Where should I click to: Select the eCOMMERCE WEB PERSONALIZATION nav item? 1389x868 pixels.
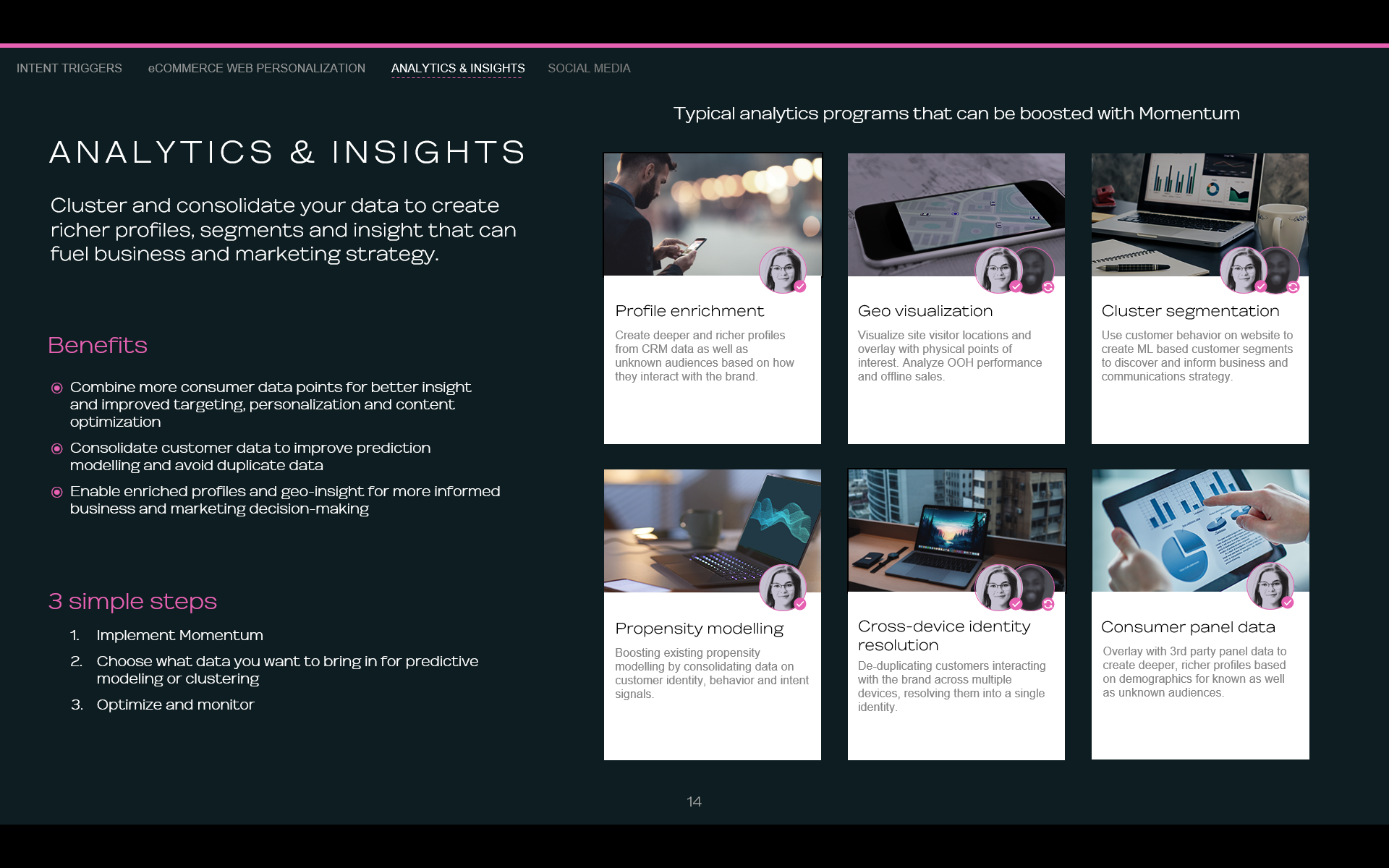point(256,68)
